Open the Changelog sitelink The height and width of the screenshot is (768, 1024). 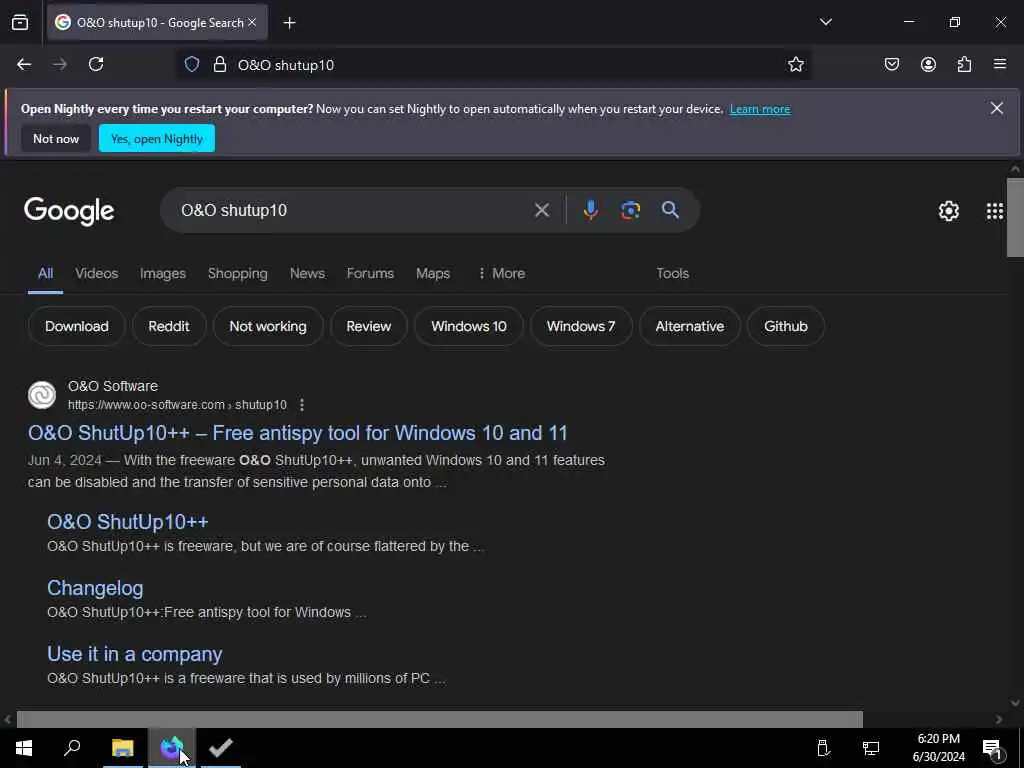(x=95, y=588)
